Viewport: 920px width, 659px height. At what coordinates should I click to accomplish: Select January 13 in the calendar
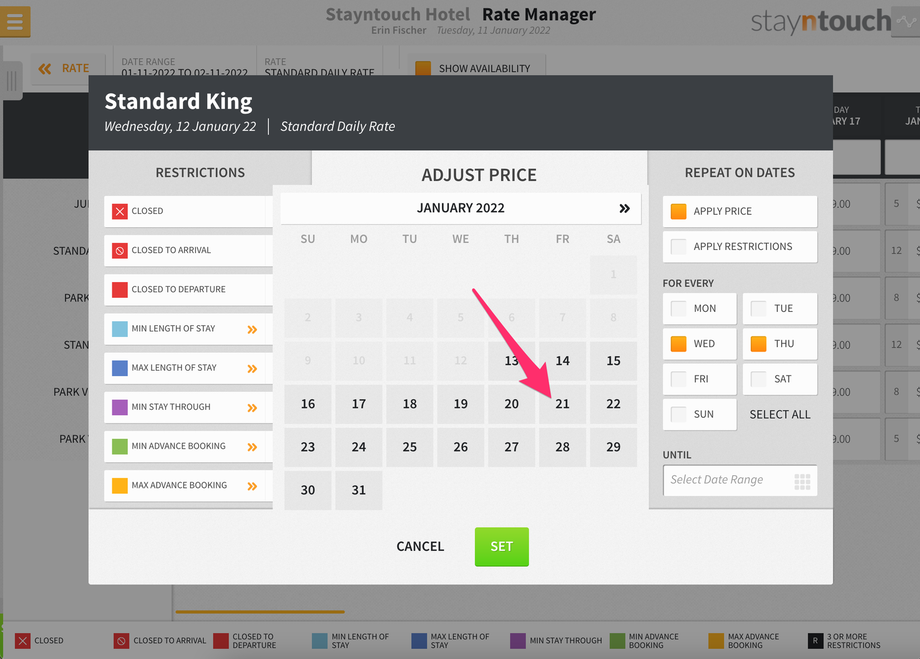(512, 361)
